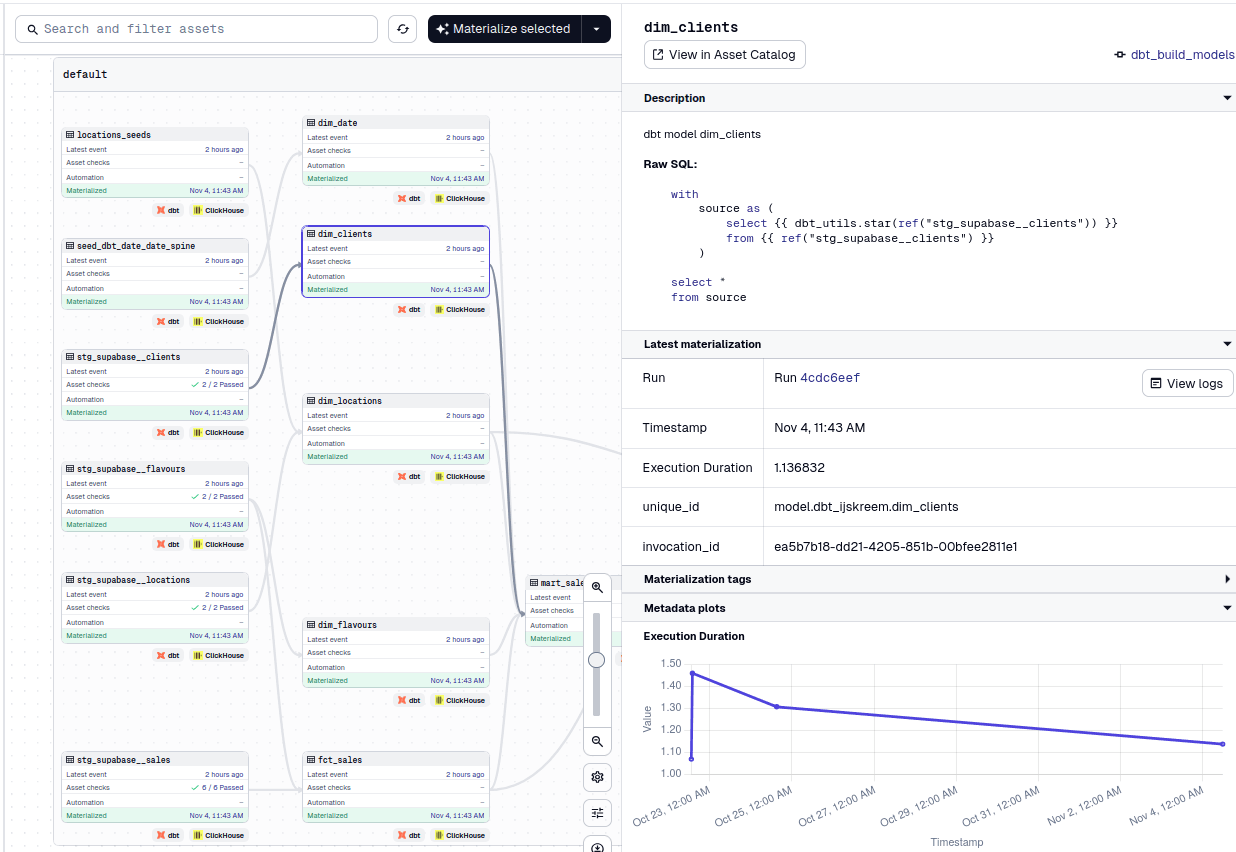Open graph settings gear icon

[597, 777]
